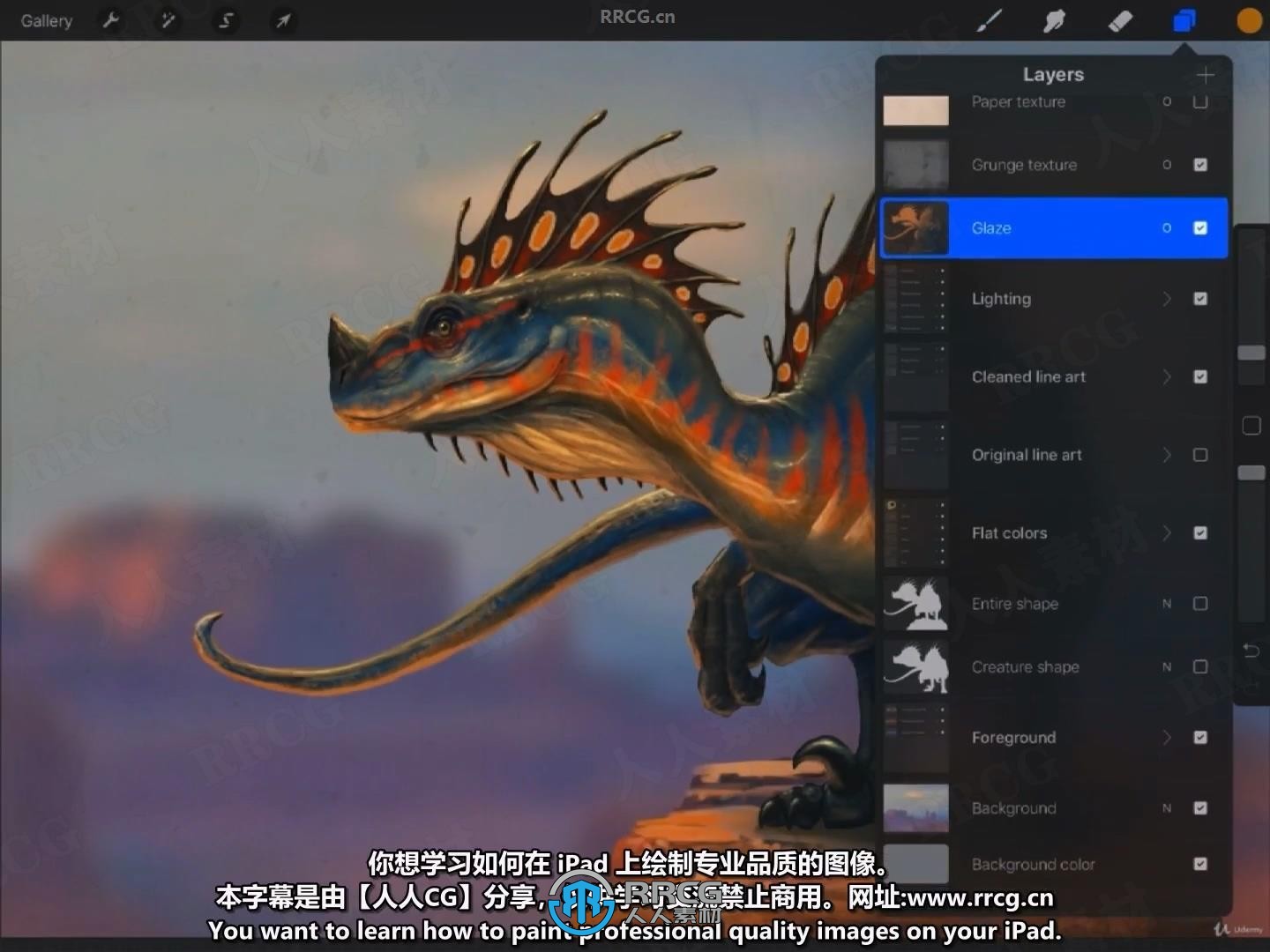Hide the Glaze layer

[x=1200, y=228]
